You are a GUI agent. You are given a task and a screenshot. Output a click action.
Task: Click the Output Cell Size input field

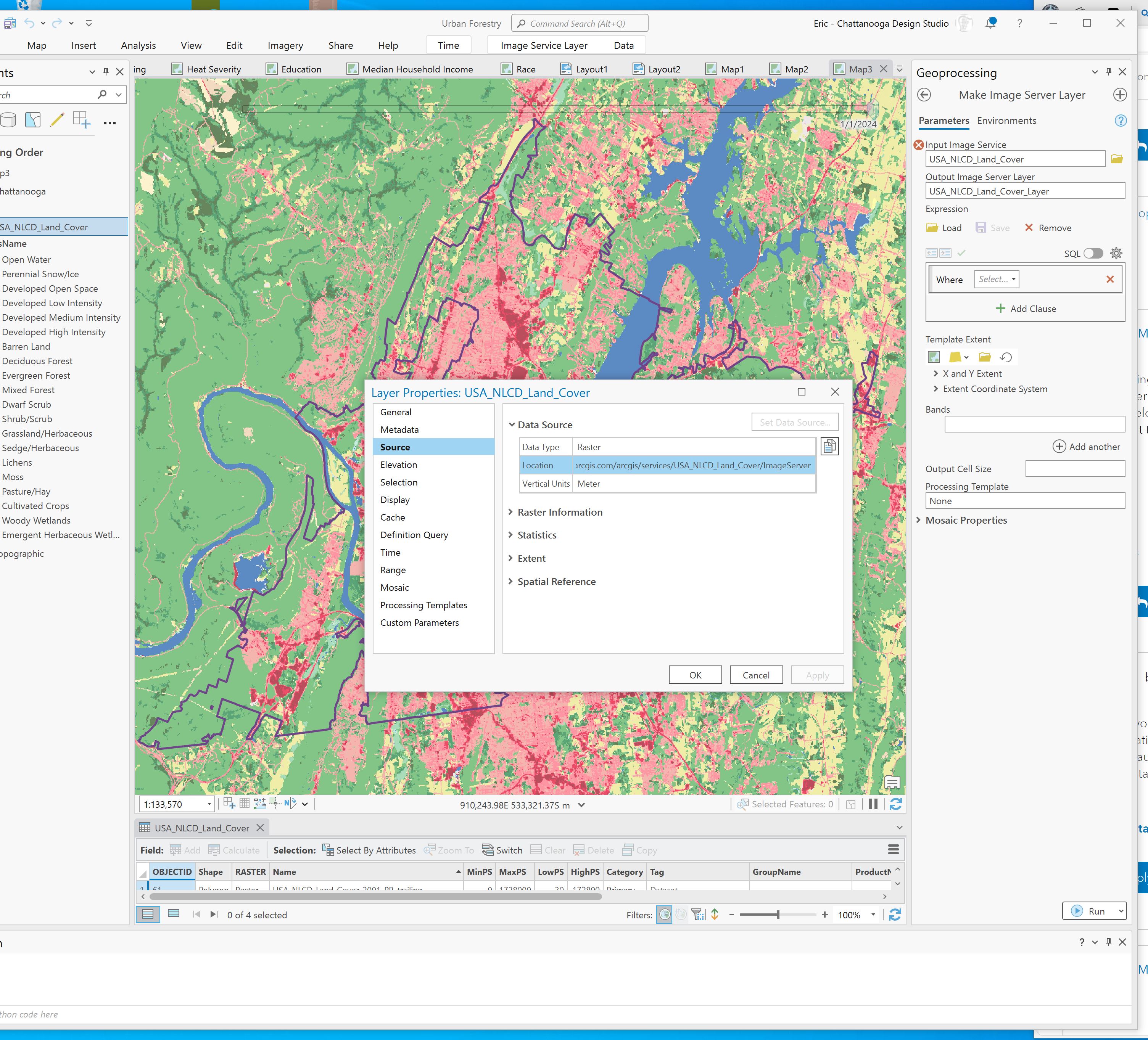(x=1074, y=468)
